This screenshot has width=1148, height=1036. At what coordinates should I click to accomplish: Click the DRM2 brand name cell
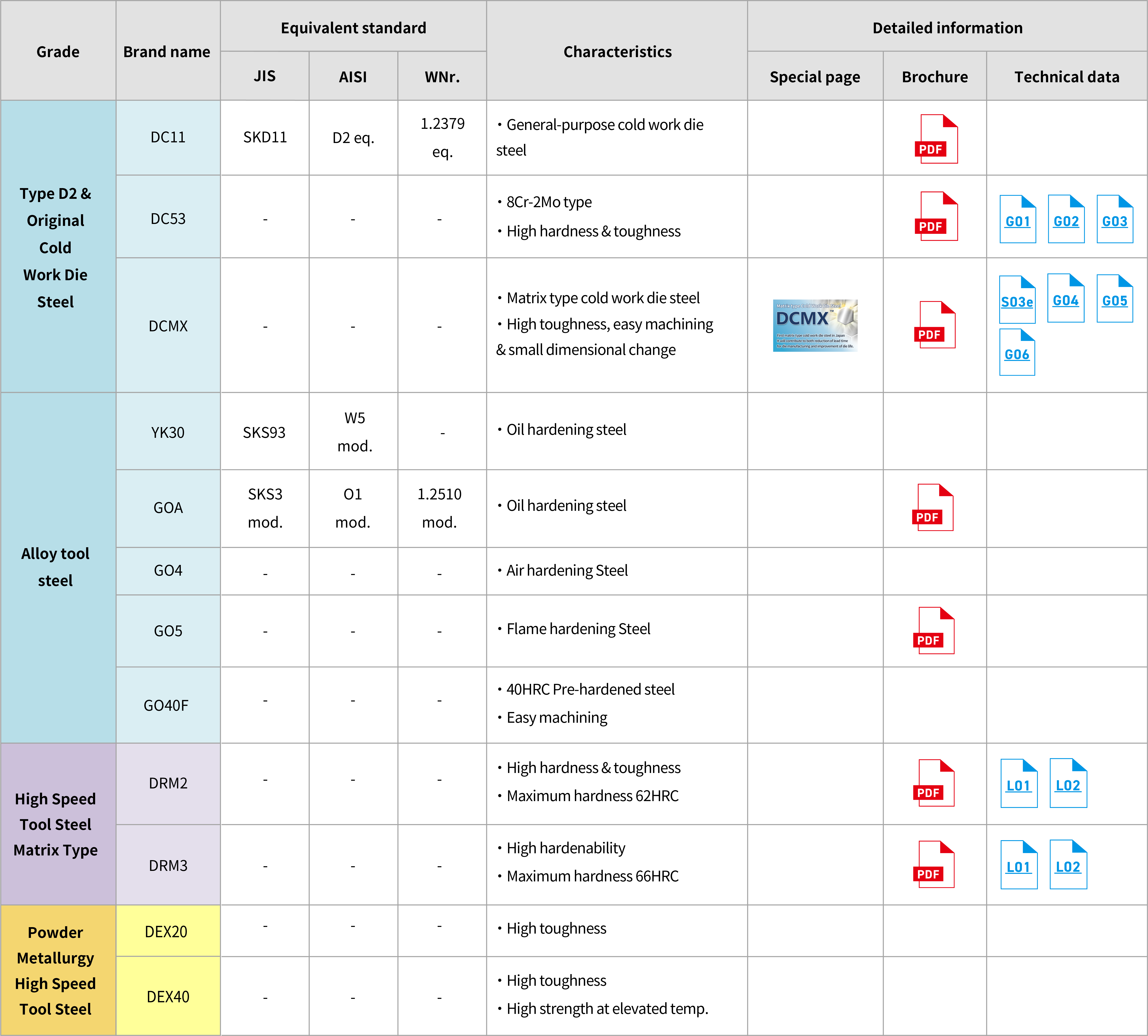pyautogui.click(x=168, y=784)
